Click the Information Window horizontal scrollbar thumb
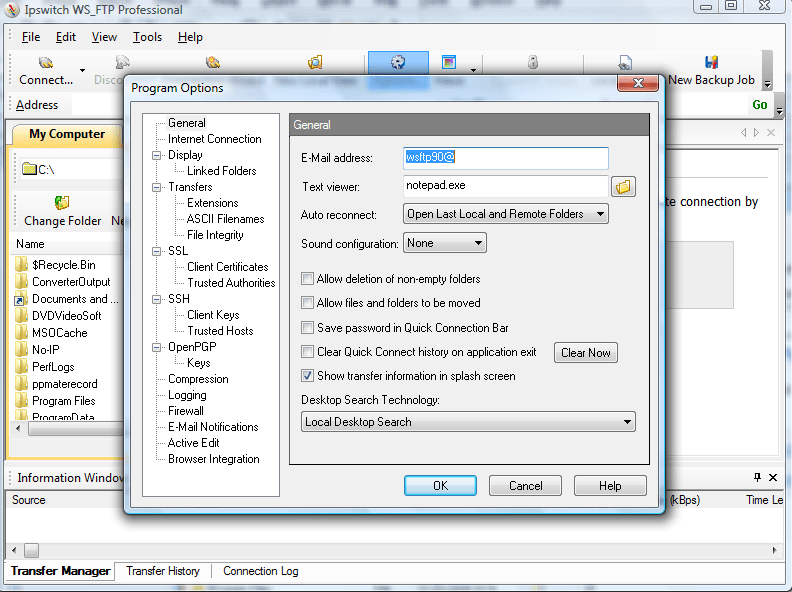The height and width of the screenshot is (592, 792). coord(31,550)
